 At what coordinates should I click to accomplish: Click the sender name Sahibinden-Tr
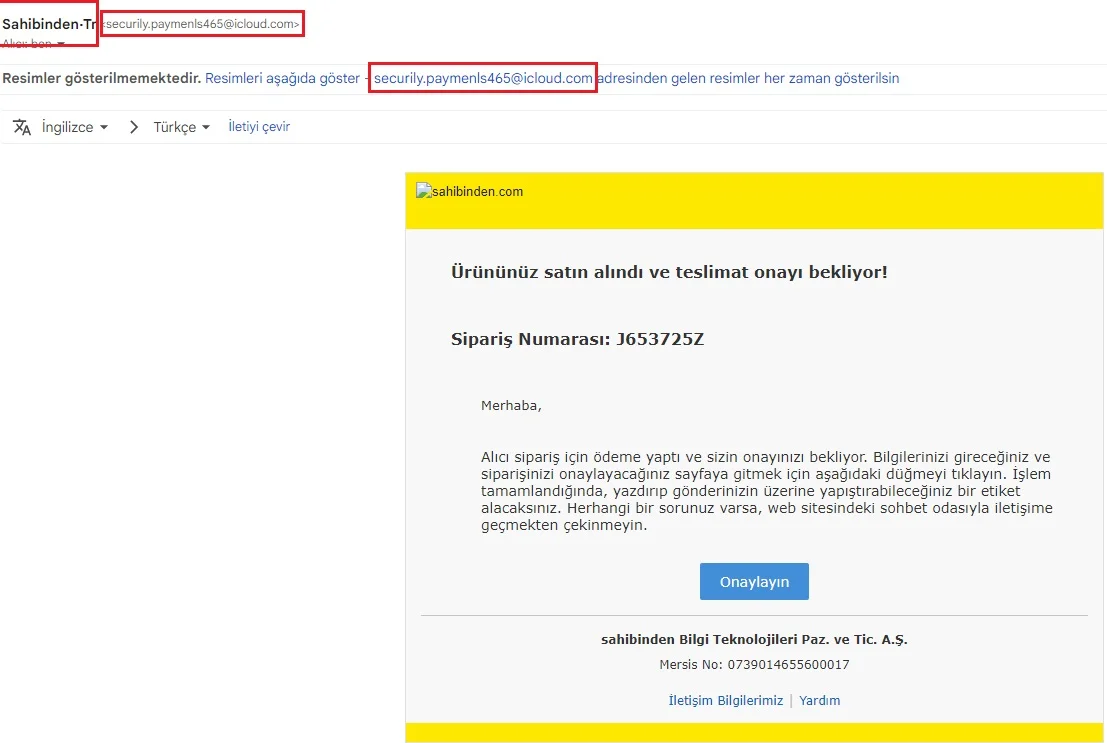point(48,23)
